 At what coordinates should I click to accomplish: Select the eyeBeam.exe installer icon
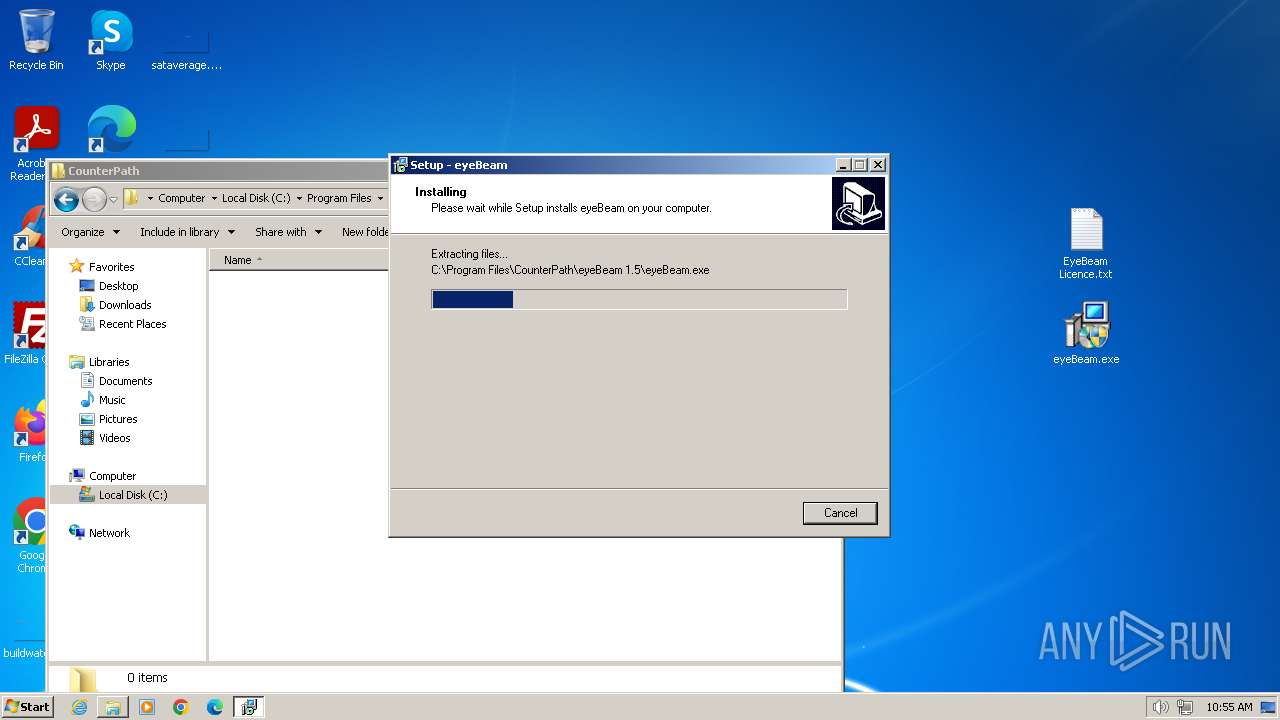(x=1086, y=333)
